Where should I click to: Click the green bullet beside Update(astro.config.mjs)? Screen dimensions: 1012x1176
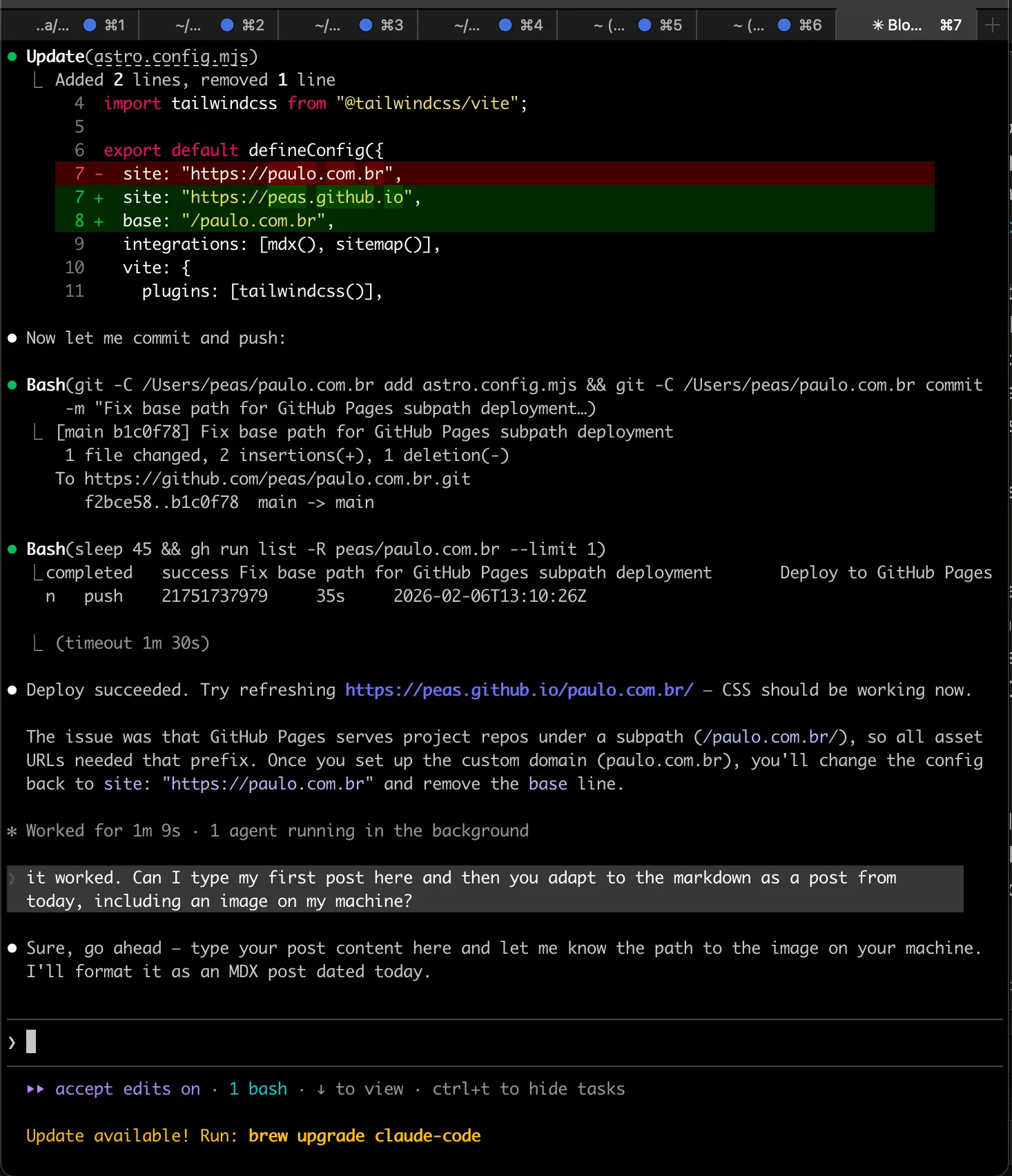click(12, 57)
